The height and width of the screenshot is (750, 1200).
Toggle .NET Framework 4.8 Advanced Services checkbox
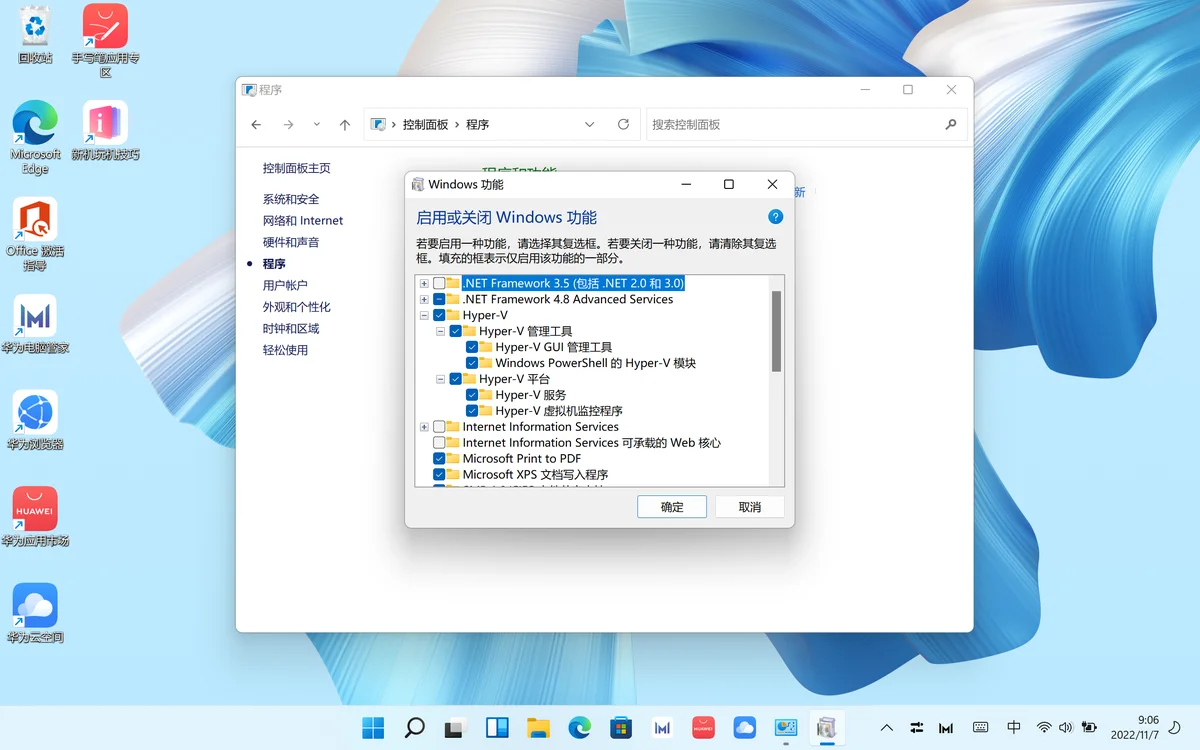tap(439, 300)
